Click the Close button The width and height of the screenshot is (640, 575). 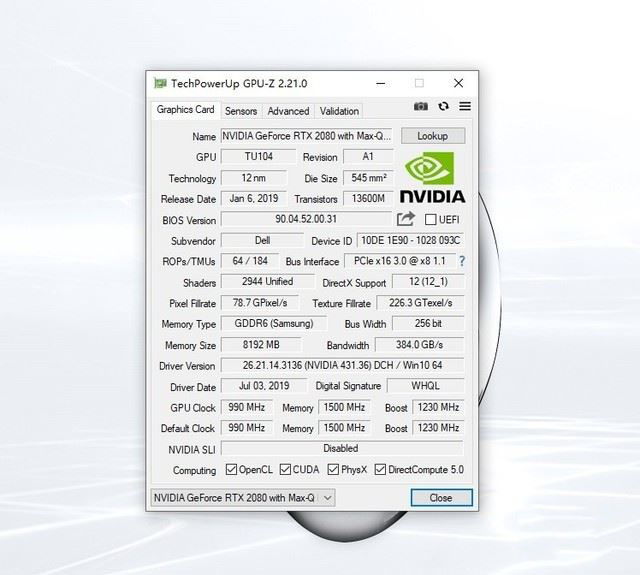[441, 498]
